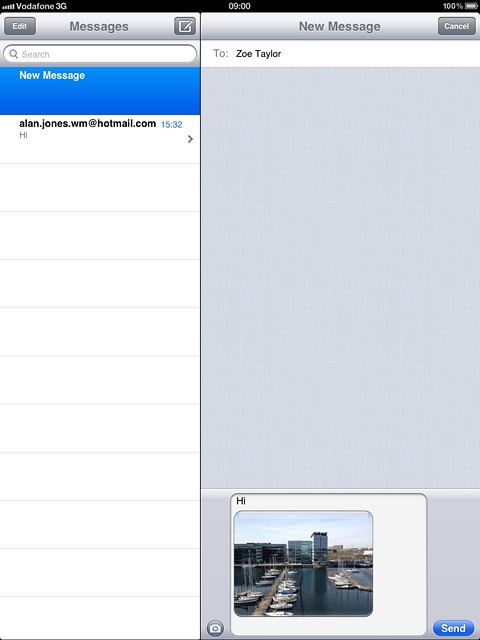Viewport: 480px width, 640px height.
Task: Click the Messages panel title
Action: click(99, 27)
